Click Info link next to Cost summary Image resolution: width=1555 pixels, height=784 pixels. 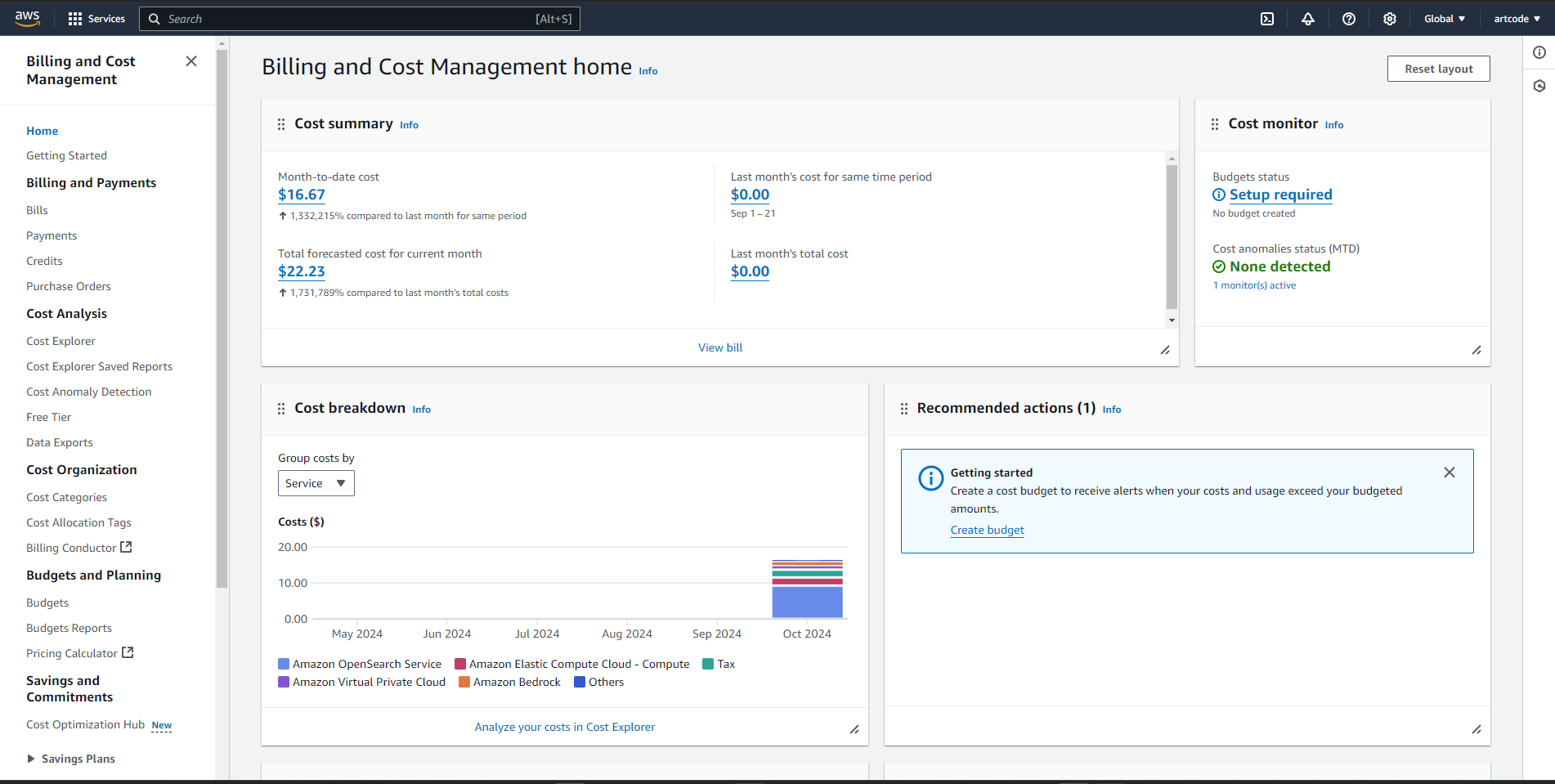409,125
